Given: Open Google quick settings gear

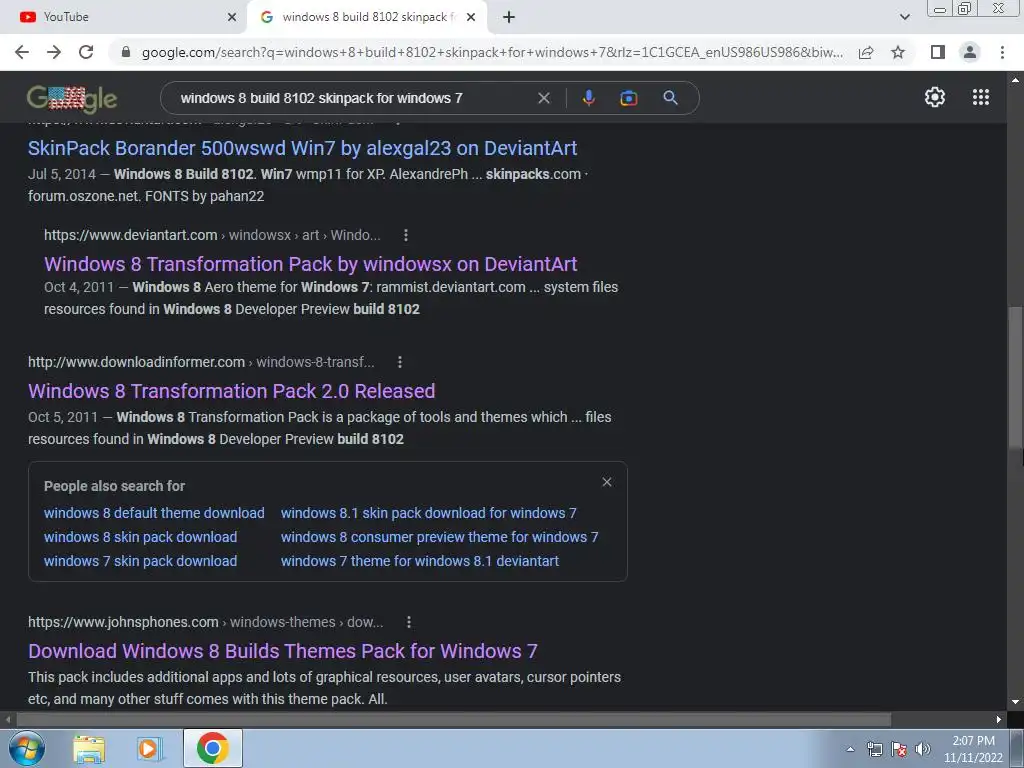Looking at the screenshot, I should 935,97.
